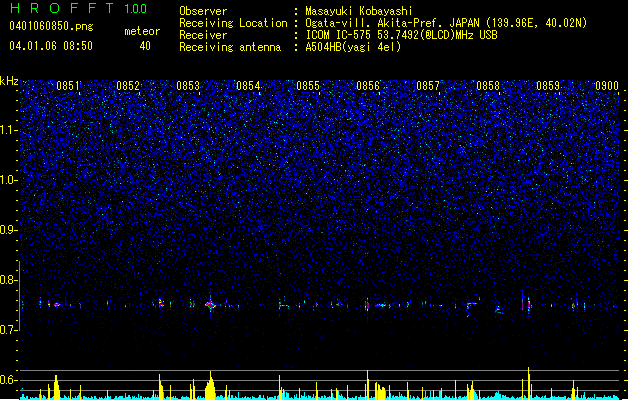
Task: Click the 0856 time marker
Action: tap(368, 86)
